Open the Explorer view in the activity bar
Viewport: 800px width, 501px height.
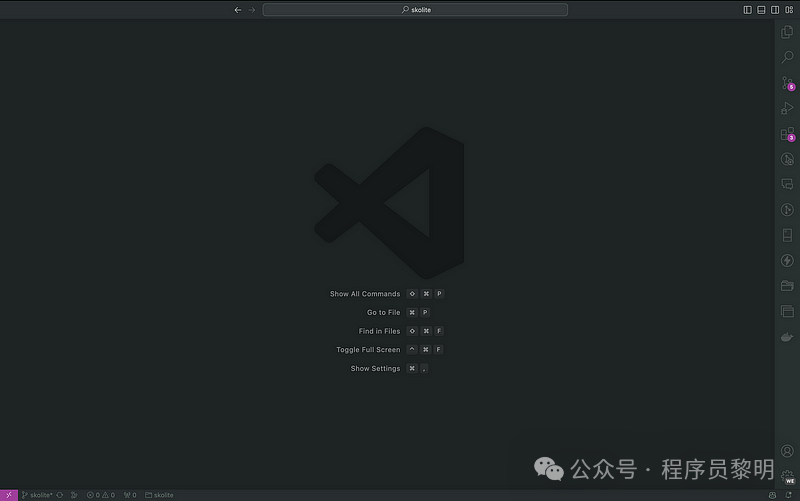787,32
